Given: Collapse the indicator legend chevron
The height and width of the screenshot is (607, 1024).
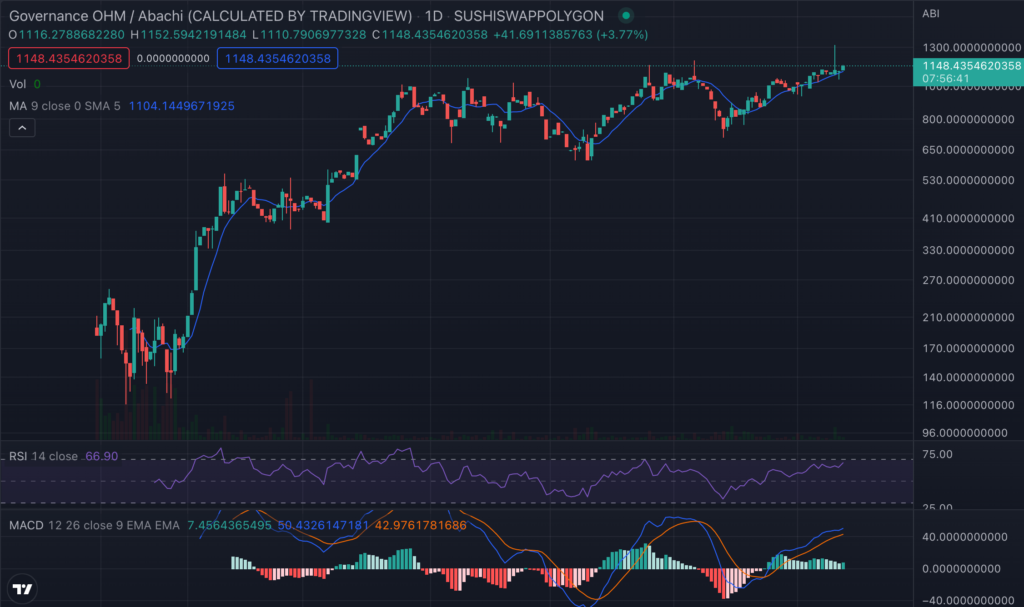Looking at the screenshot, I should point(22,128).
